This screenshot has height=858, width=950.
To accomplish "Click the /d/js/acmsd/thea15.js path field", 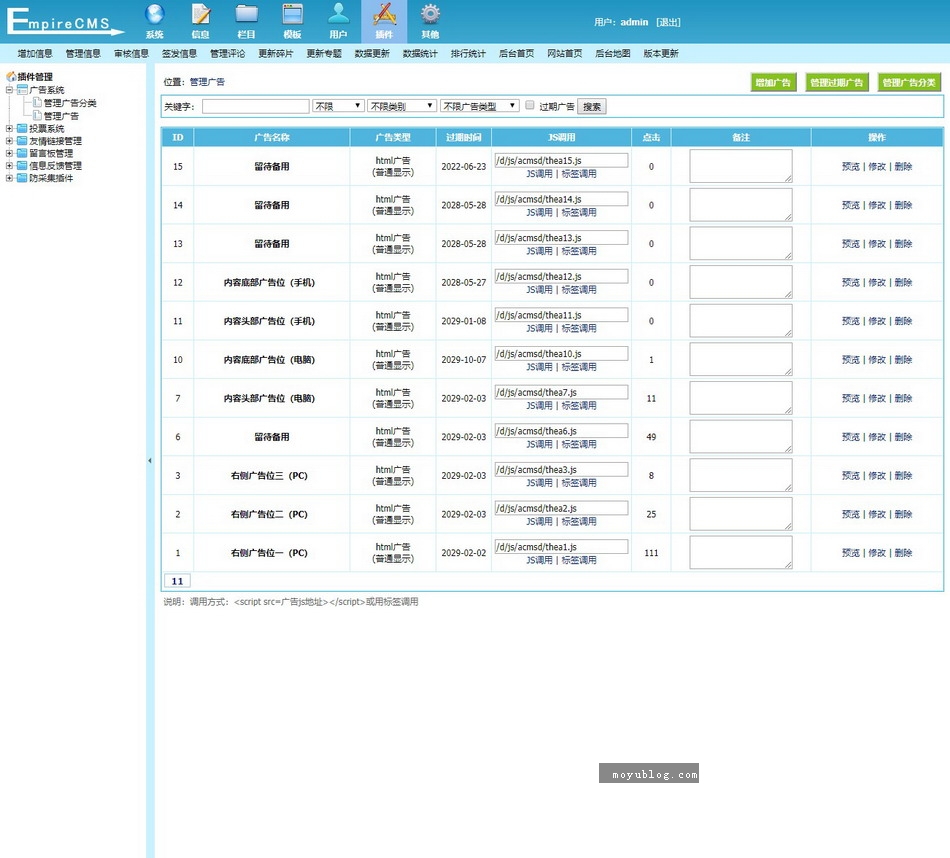I will click(x=561, y=161).
